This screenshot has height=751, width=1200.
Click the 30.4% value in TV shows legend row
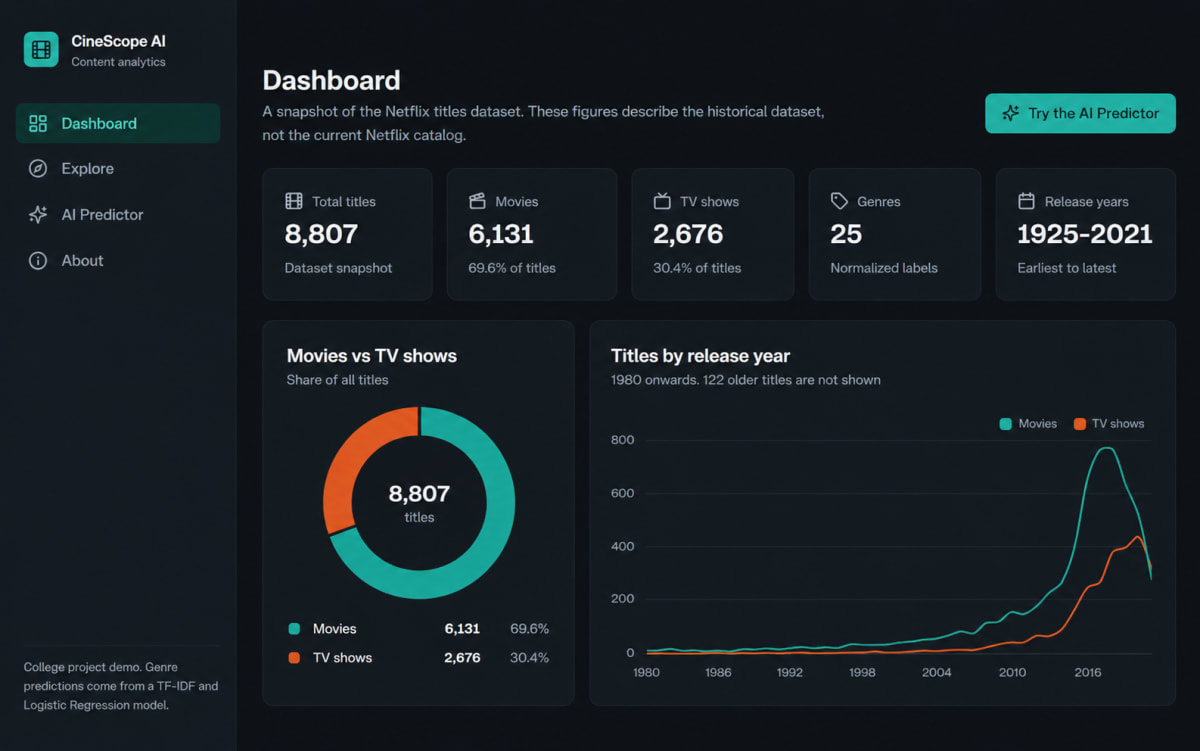(529, 658)
